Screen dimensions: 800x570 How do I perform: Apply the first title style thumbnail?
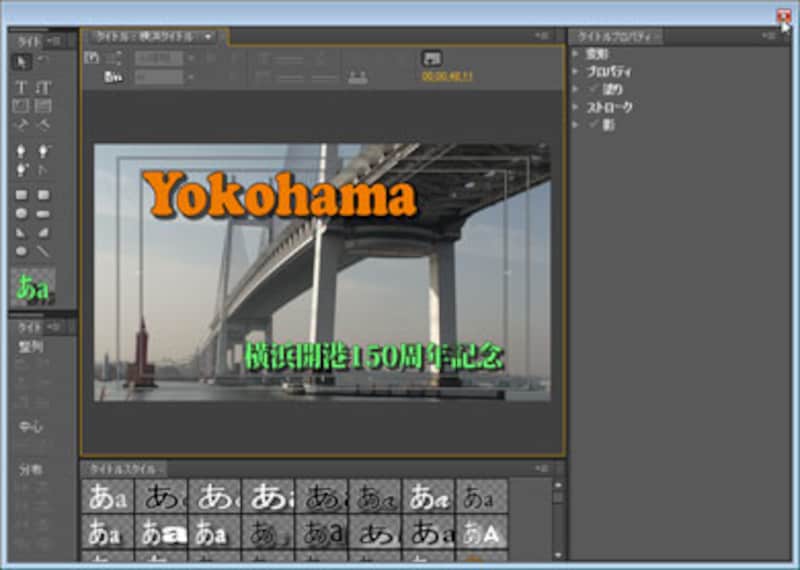pos(107,495)
